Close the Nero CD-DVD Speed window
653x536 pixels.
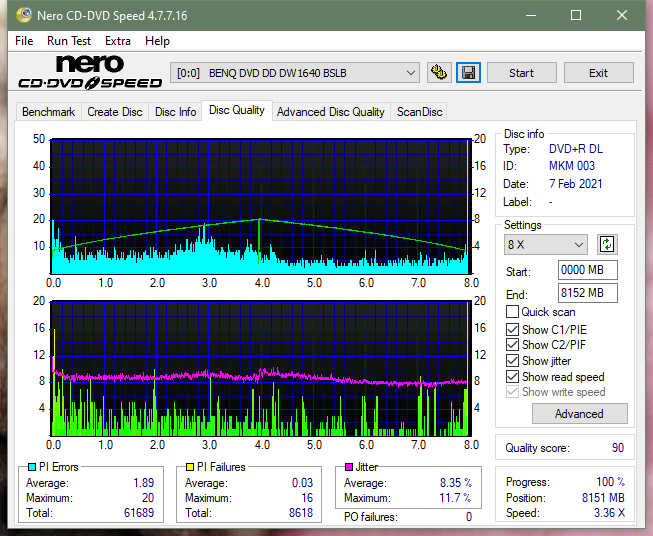[x=622, y=15]
